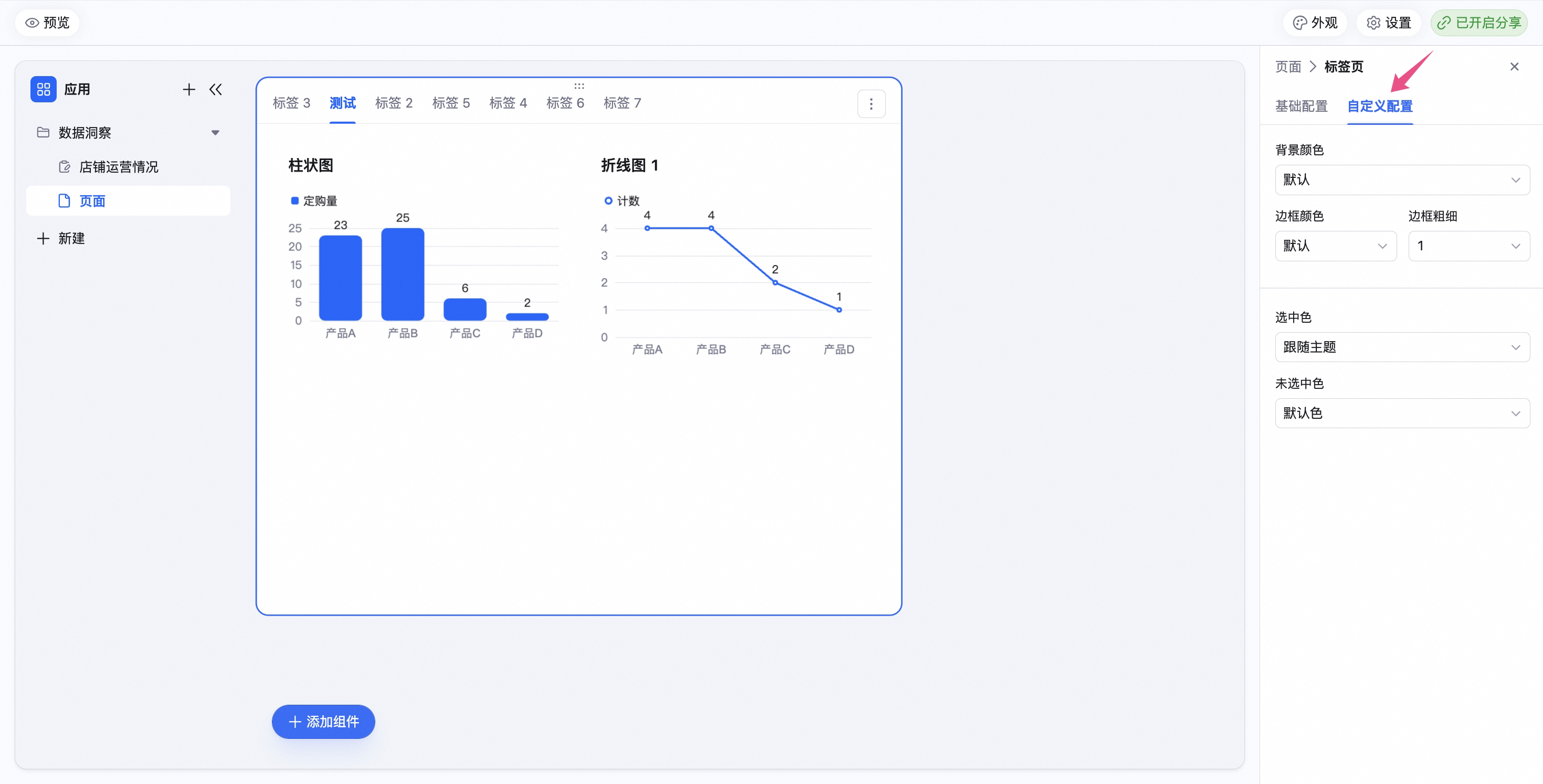Add new item with sidebar plus icon
1543x784 pixels.
tap(189, 90)
